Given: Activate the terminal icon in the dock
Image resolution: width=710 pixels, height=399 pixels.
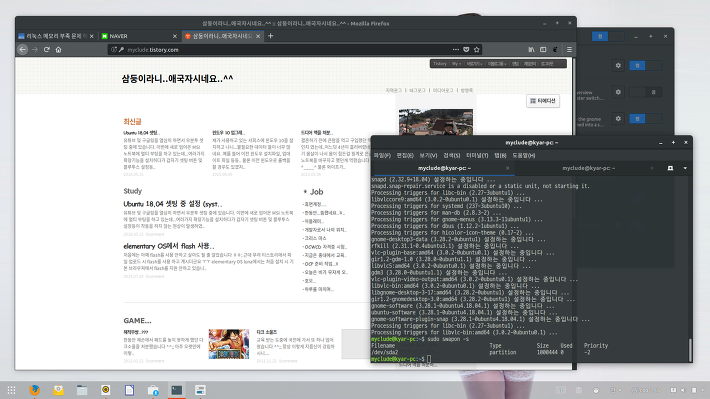Looking at the screenshot, I should click(x=177, y=390).
